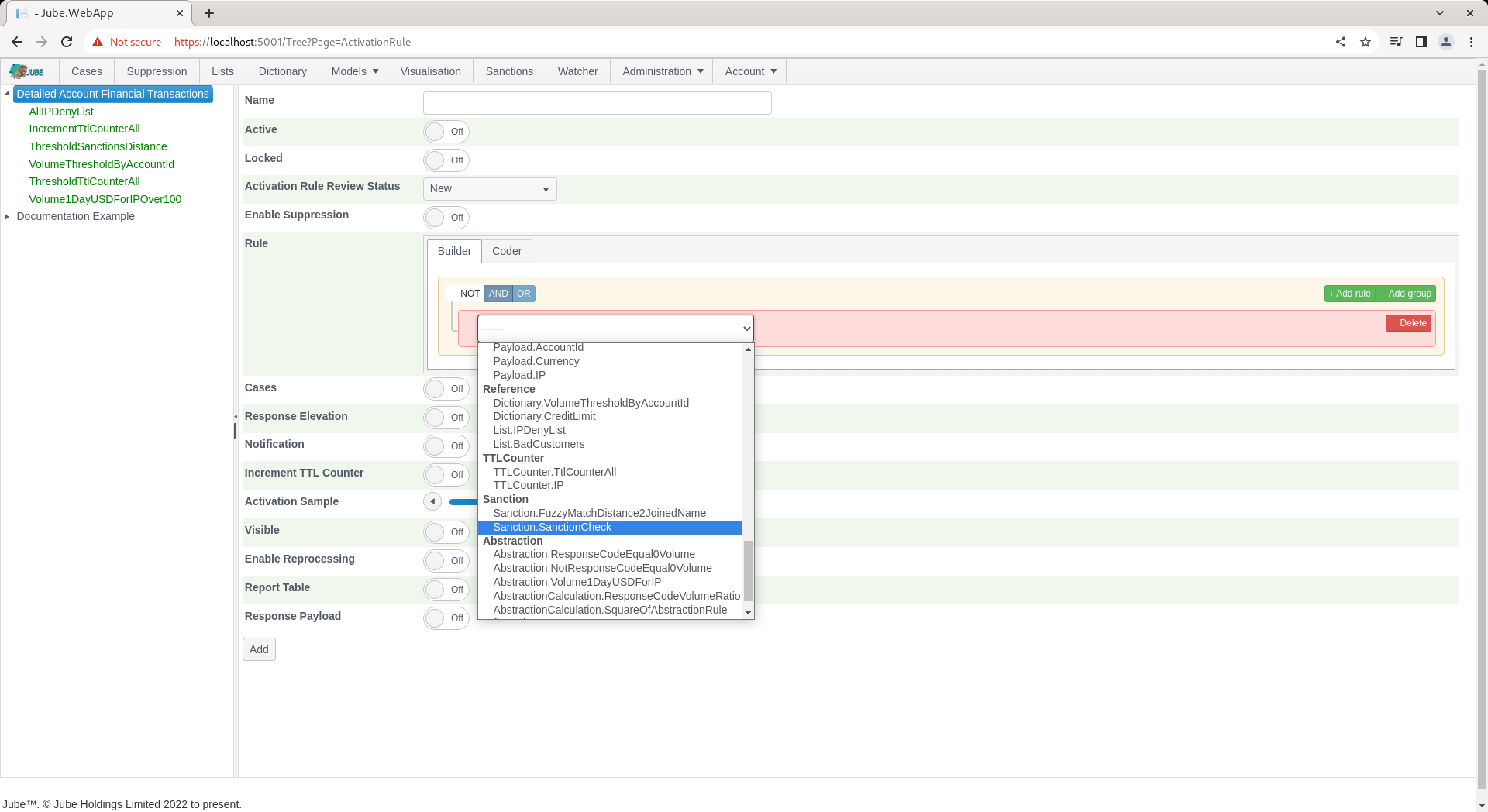Click the Jube logo icon
Image resolution: width=1488 pixels, height=812 pixels.
pos(26,71)
